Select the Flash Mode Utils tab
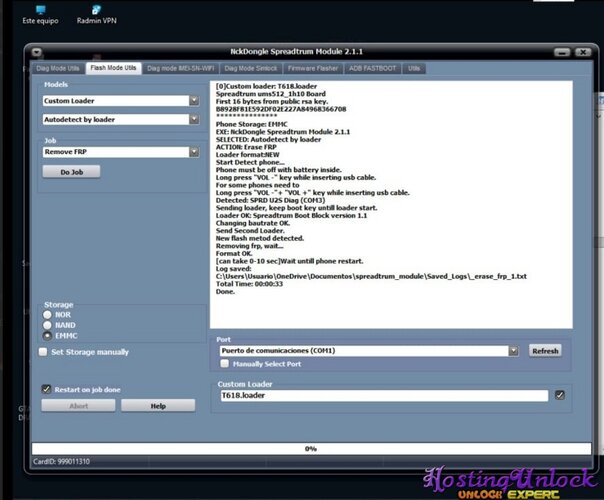The height and width of the screenshot is (500, 604). [113, 68]
